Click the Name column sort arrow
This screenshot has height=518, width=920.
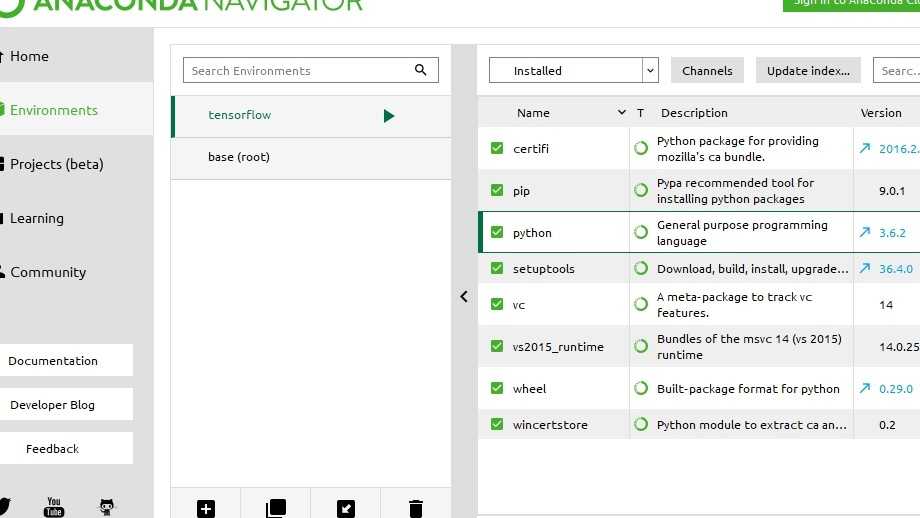tap(622, 113)
